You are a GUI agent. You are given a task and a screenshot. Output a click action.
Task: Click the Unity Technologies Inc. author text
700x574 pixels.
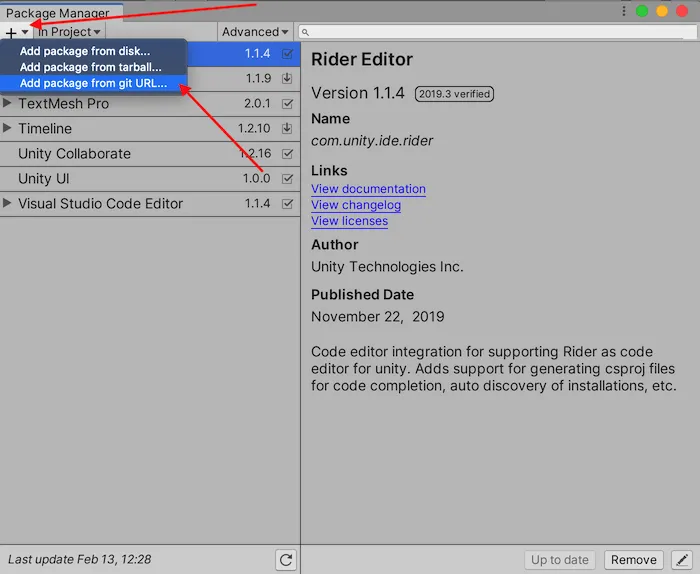pos(387,266)
